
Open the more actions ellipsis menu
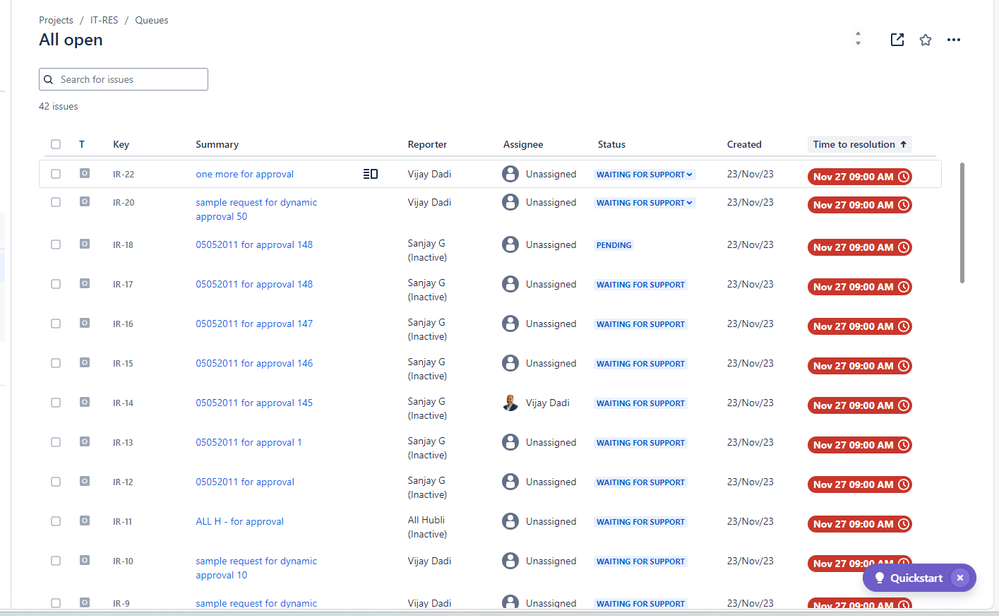(954, 39)
